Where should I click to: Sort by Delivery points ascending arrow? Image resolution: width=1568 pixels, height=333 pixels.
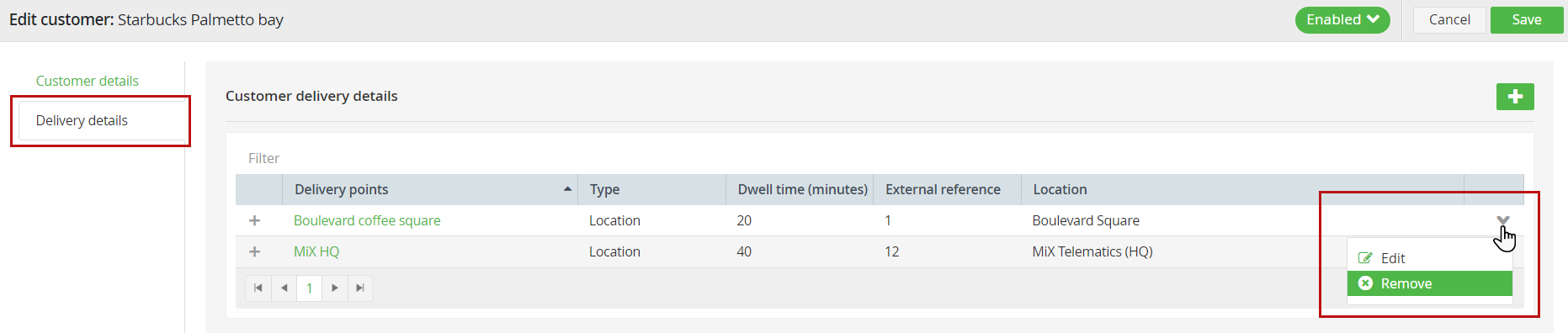(x=567, y=189)
